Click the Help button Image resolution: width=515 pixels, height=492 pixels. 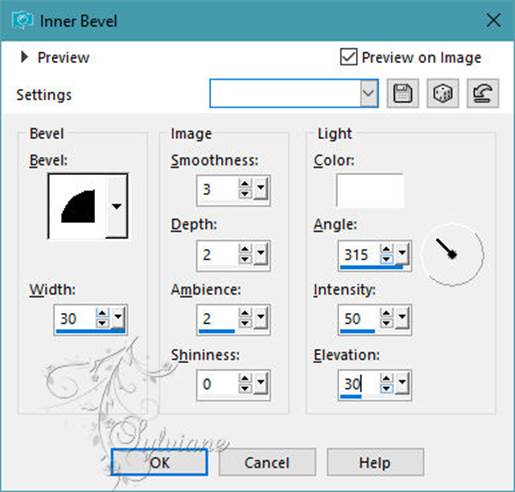pos(375,462)
